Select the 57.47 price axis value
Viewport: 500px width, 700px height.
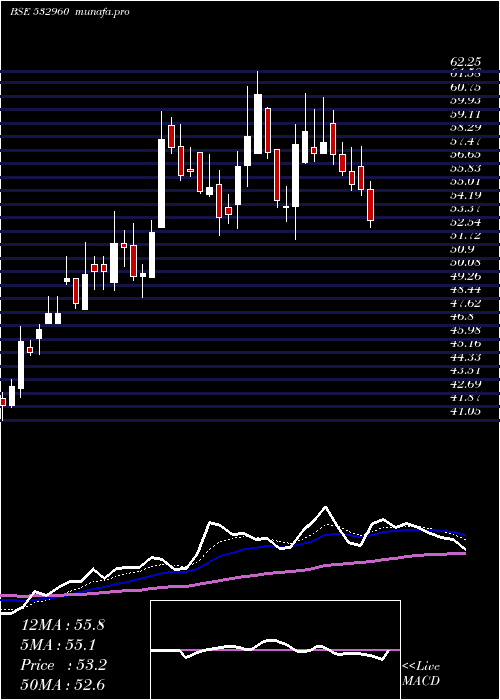point(465,142)
